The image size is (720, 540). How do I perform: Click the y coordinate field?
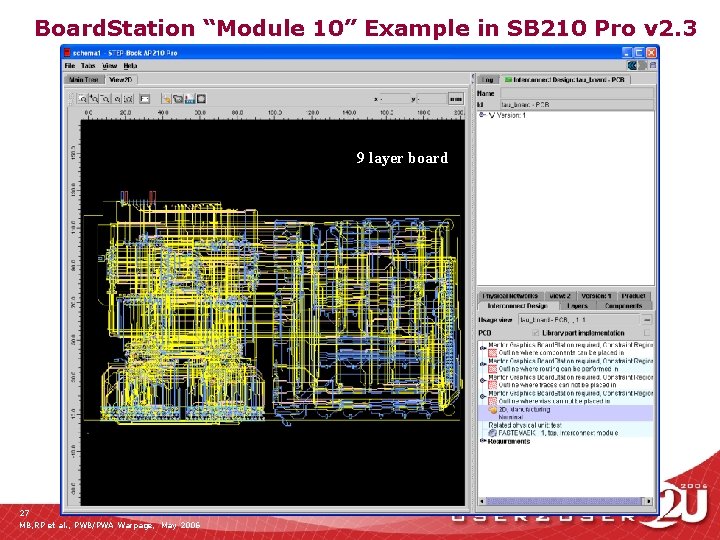click(x=432, y=99)
